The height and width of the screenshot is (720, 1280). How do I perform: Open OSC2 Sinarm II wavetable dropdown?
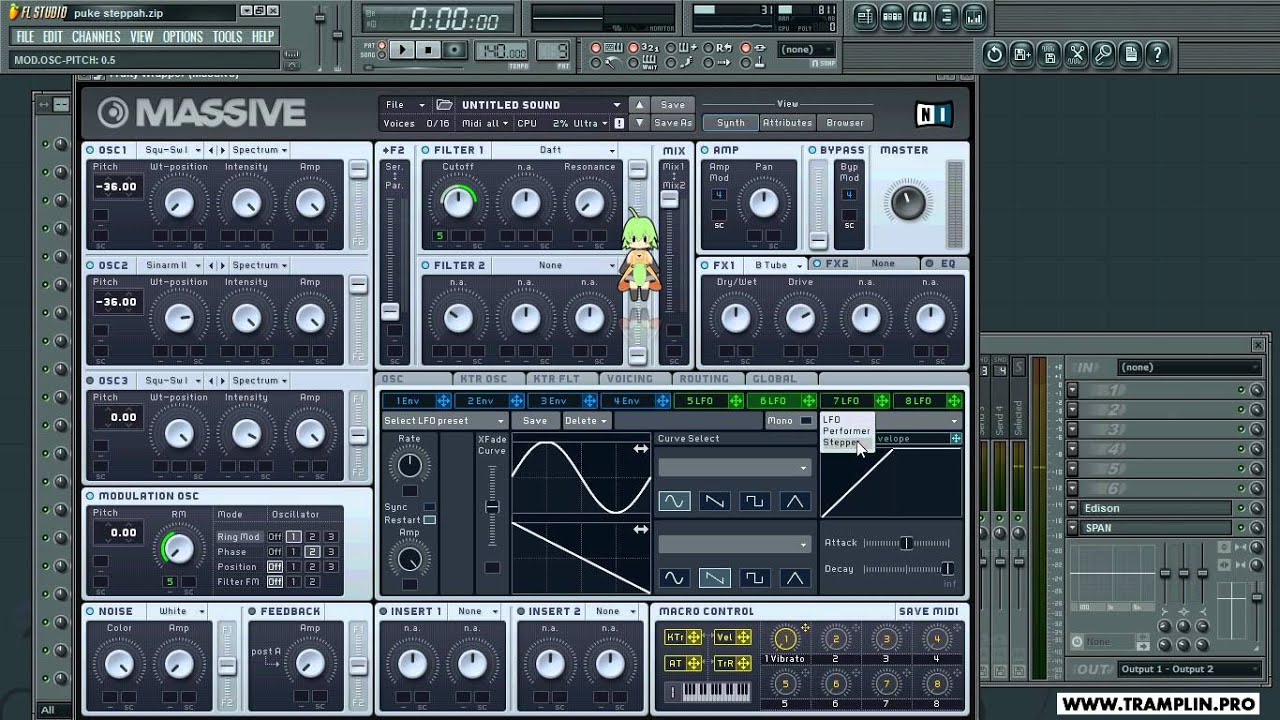[x=172, y=266]
